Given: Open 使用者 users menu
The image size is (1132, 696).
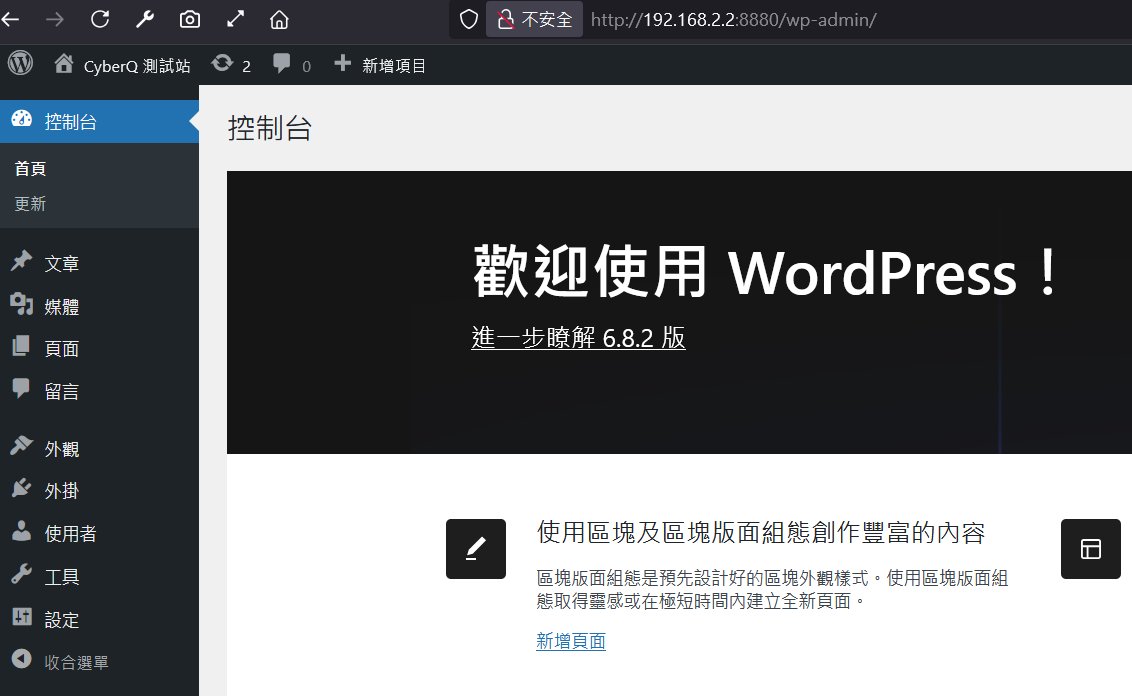Looking at the screenshot, I should point(99,534).
